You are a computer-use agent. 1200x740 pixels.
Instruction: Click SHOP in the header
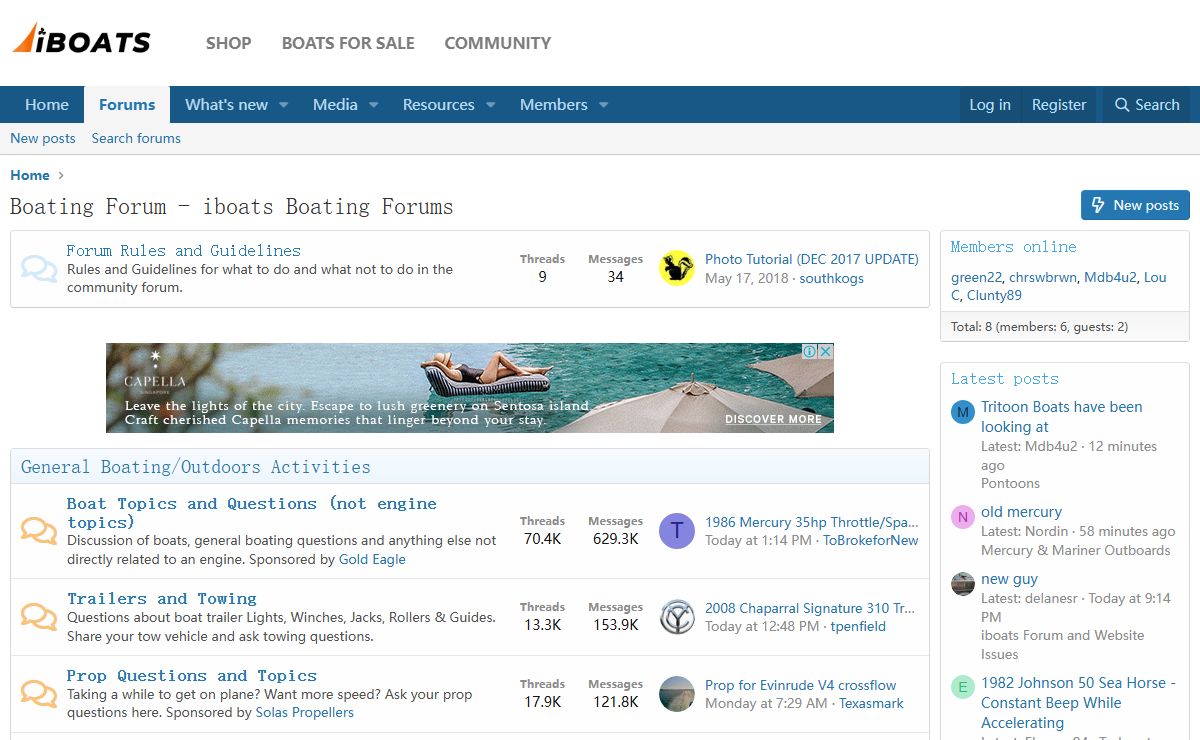(228, 43)
